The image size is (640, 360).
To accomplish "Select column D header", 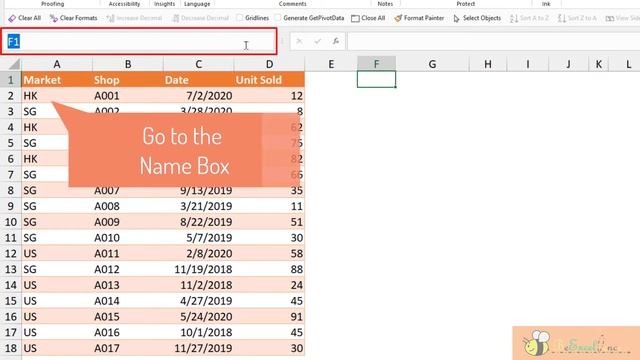I will pos(269,64).
